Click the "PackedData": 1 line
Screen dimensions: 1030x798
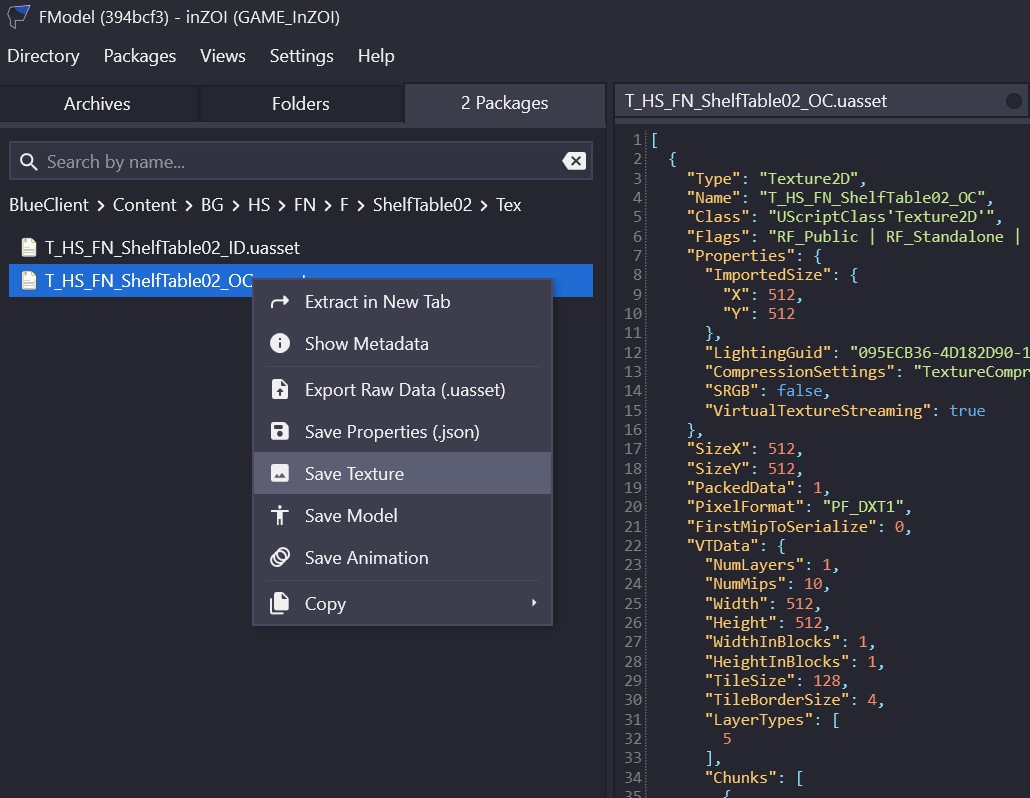pyautogui.click(x=758, y=488)
